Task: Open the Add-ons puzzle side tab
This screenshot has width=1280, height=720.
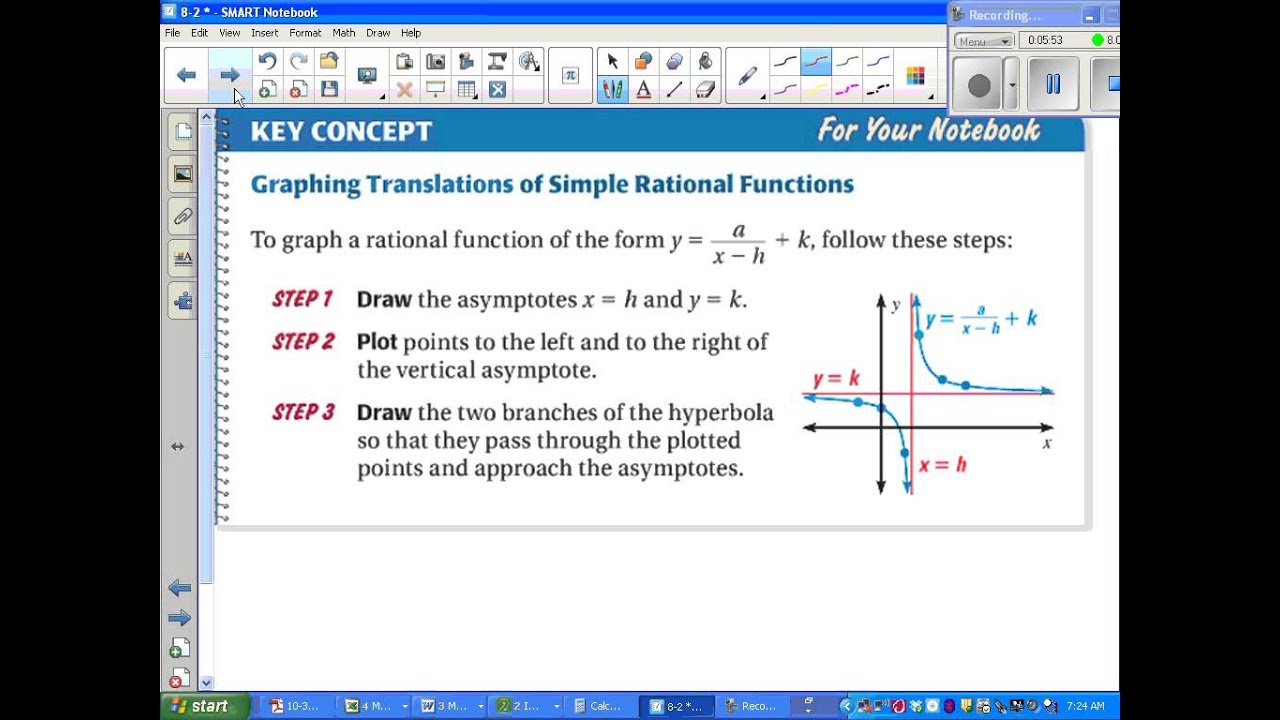Action: point(183,301)
